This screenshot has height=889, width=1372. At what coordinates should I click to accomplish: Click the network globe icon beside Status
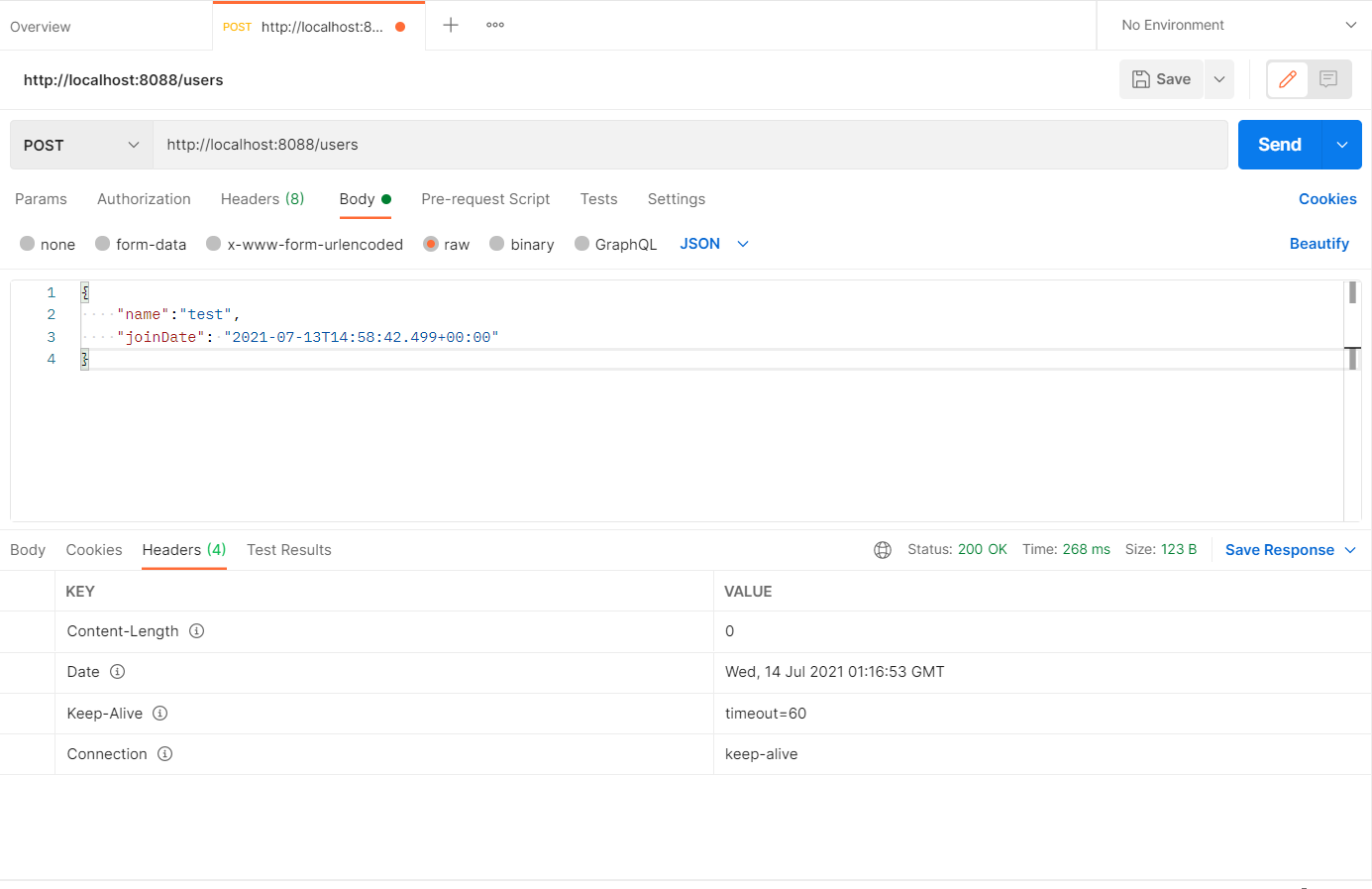883,550
